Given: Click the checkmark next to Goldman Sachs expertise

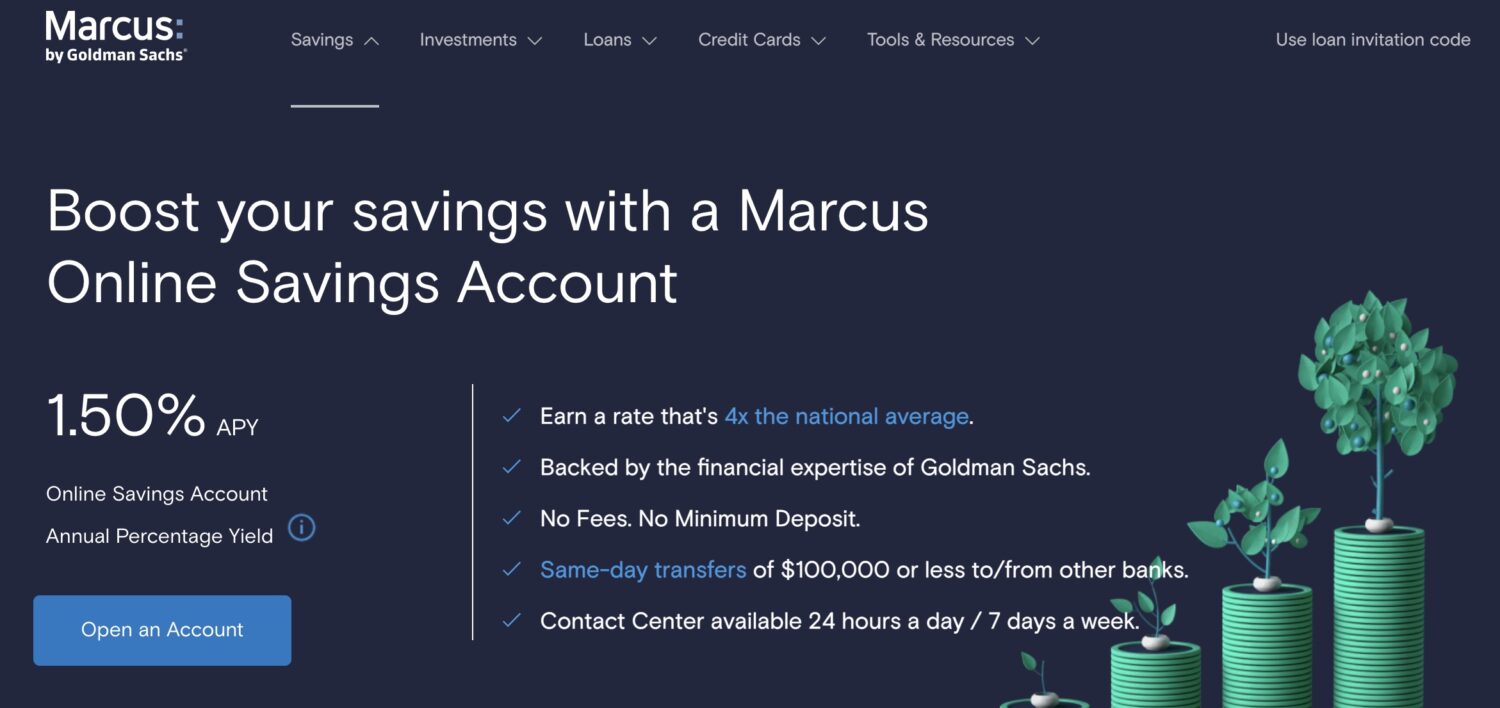Looking at the screenshot, I should point(513,466).
